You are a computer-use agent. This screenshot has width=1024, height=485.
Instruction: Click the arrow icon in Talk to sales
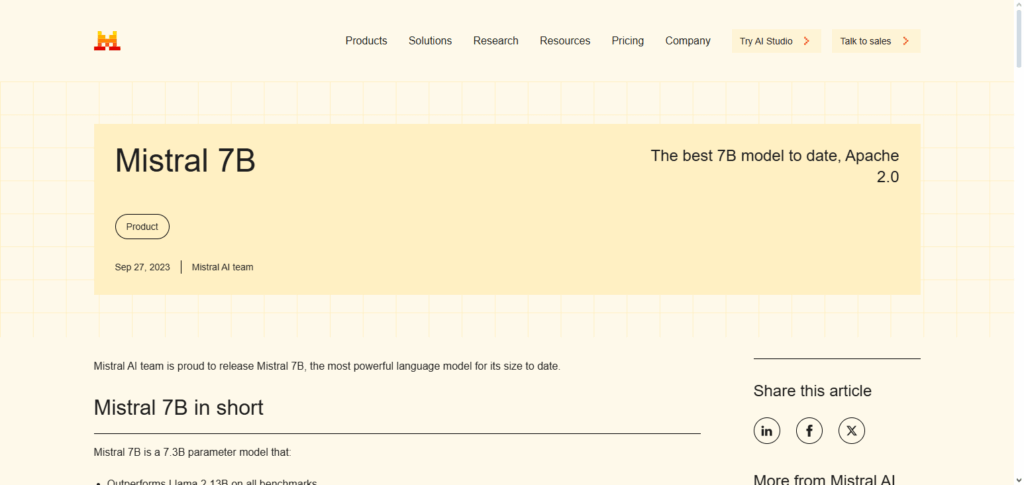point(905,41)
